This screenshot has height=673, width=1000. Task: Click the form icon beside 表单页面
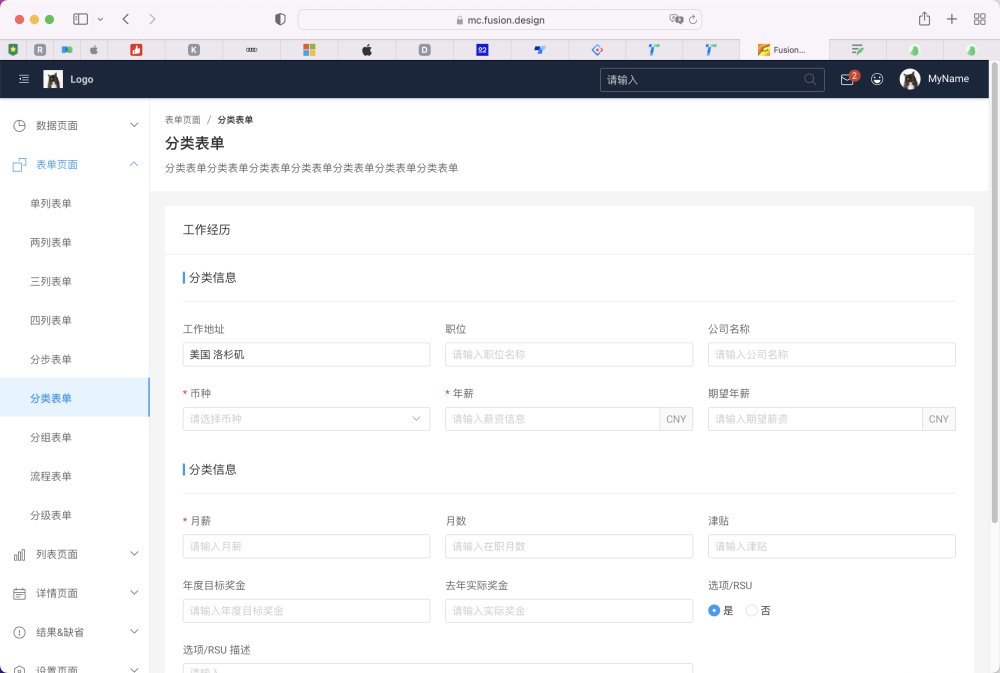pos(20,164)
